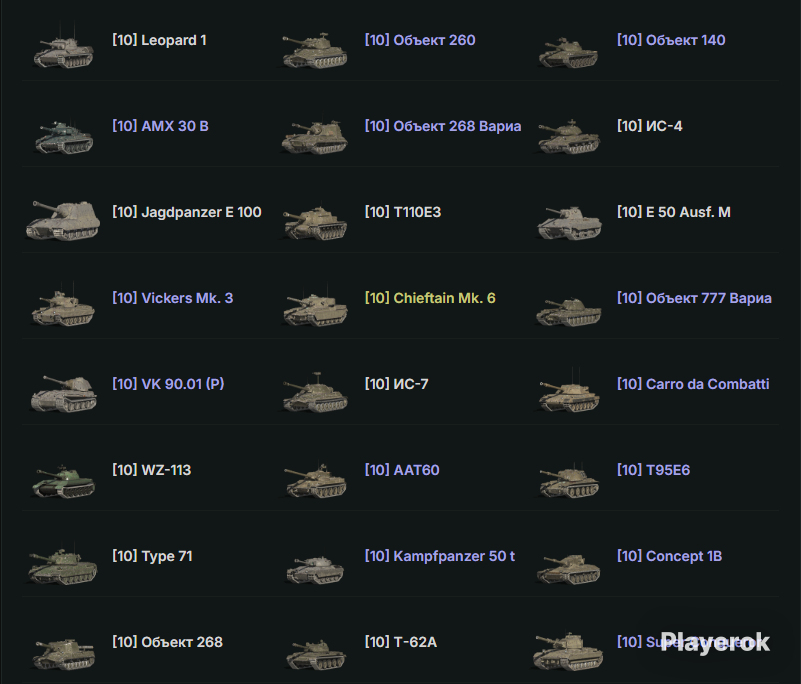Select the E 50 Ausf. M tank icon
Image resolution: width=801 pixels, height=684 pixels.
point(569,223)
